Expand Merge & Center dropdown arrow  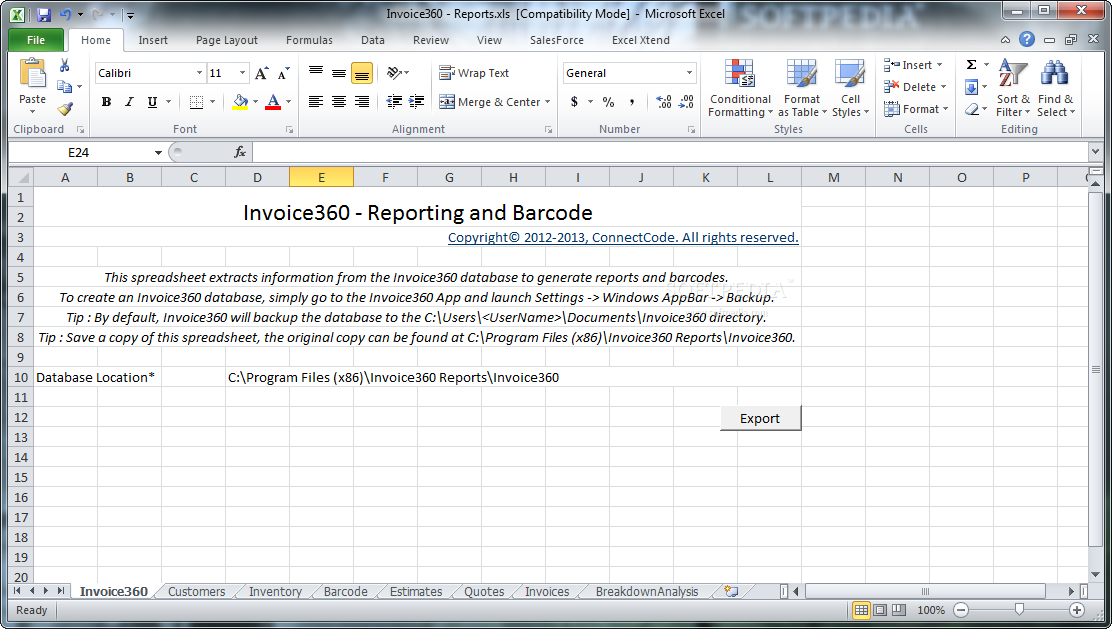[547, 102]
